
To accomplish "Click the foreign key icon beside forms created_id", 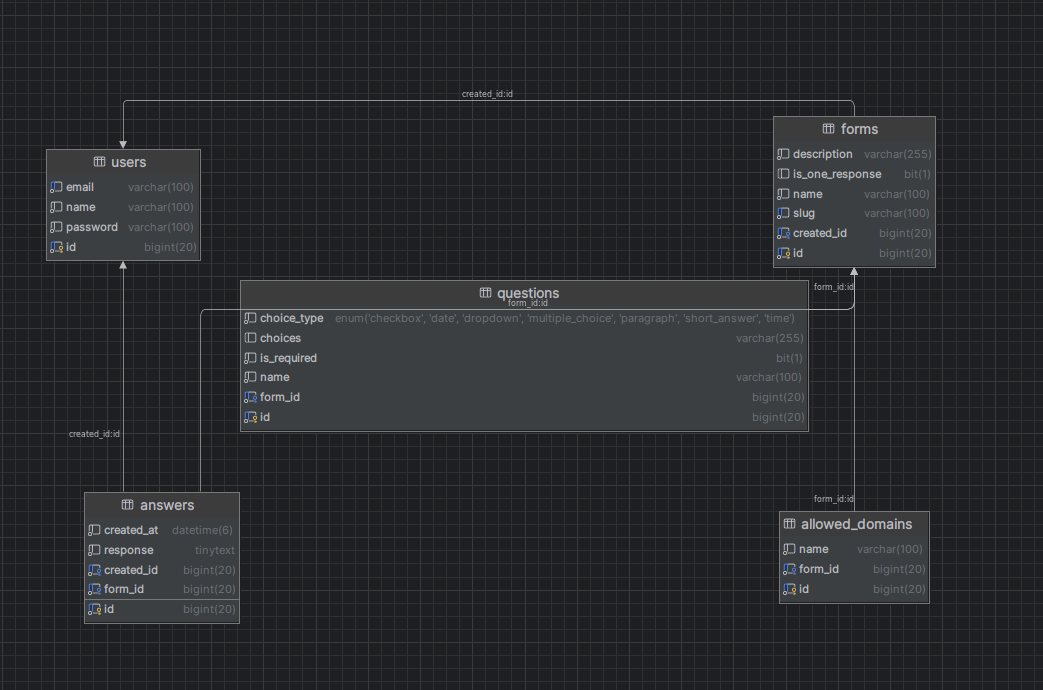I will tap(783, 233).
